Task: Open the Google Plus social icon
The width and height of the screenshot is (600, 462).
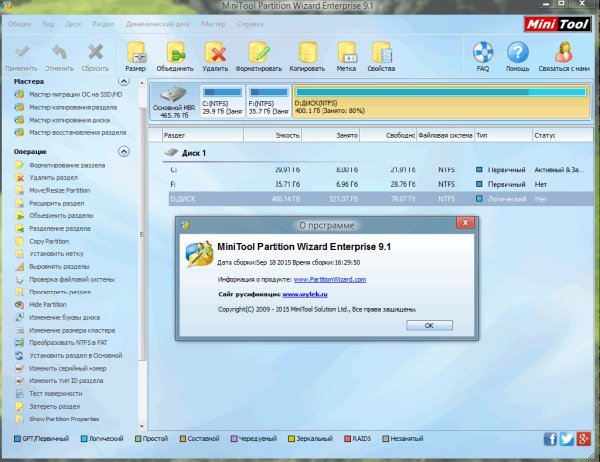Action: [x=584, y=439]
